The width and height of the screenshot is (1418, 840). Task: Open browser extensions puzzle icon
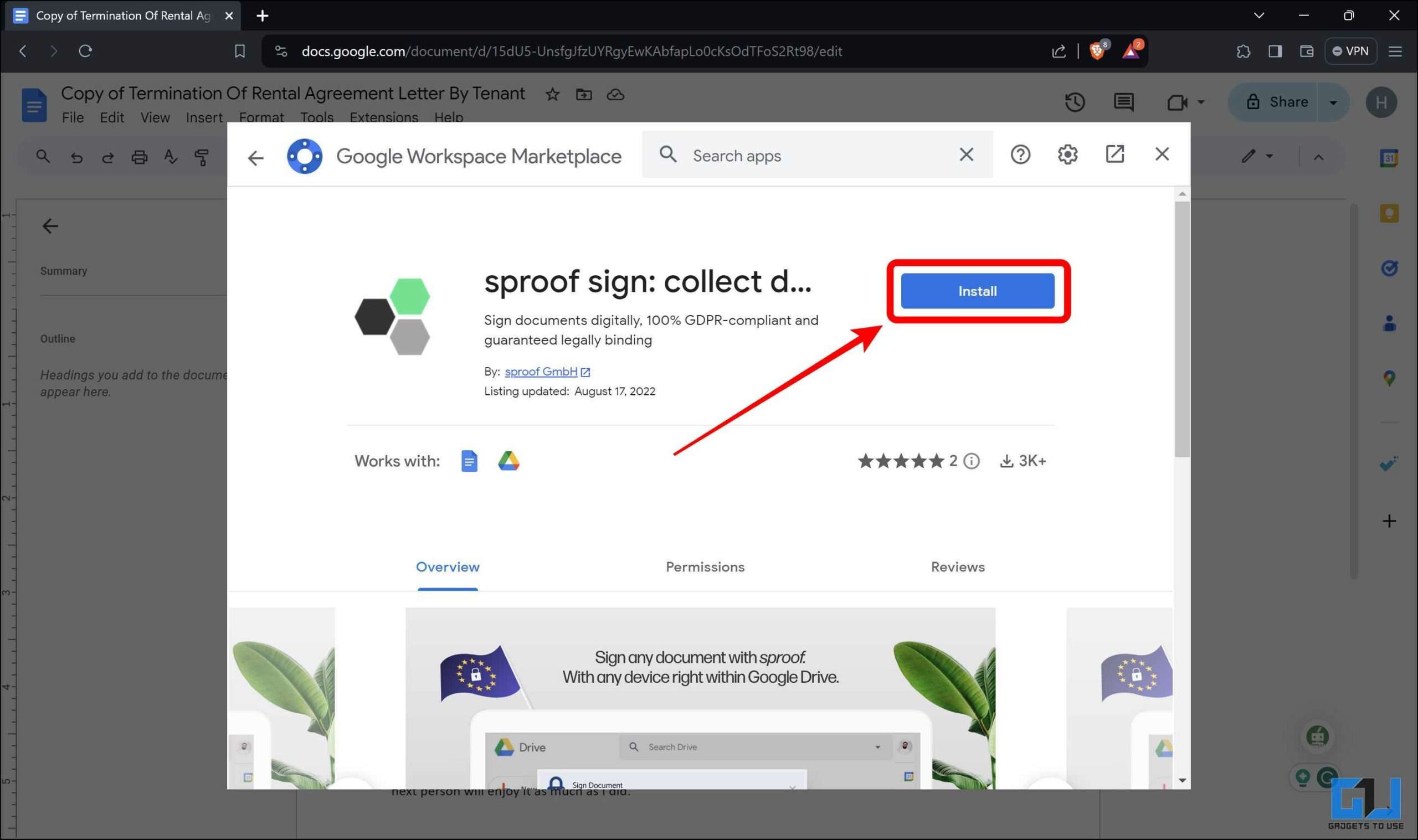tap(1242, 51)
